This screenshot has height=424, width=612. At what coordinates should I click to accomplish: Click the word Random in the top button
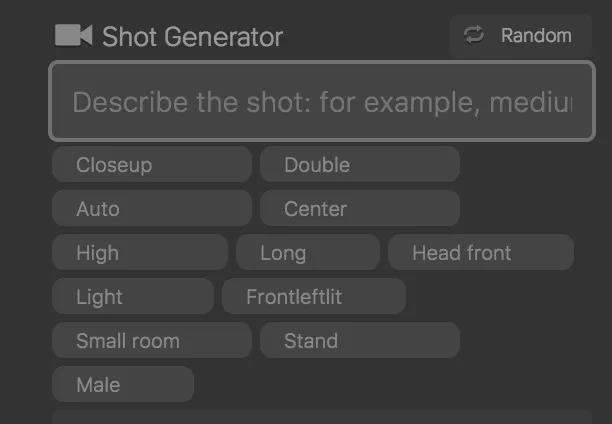pyautogui.click(x=536, y=36)
